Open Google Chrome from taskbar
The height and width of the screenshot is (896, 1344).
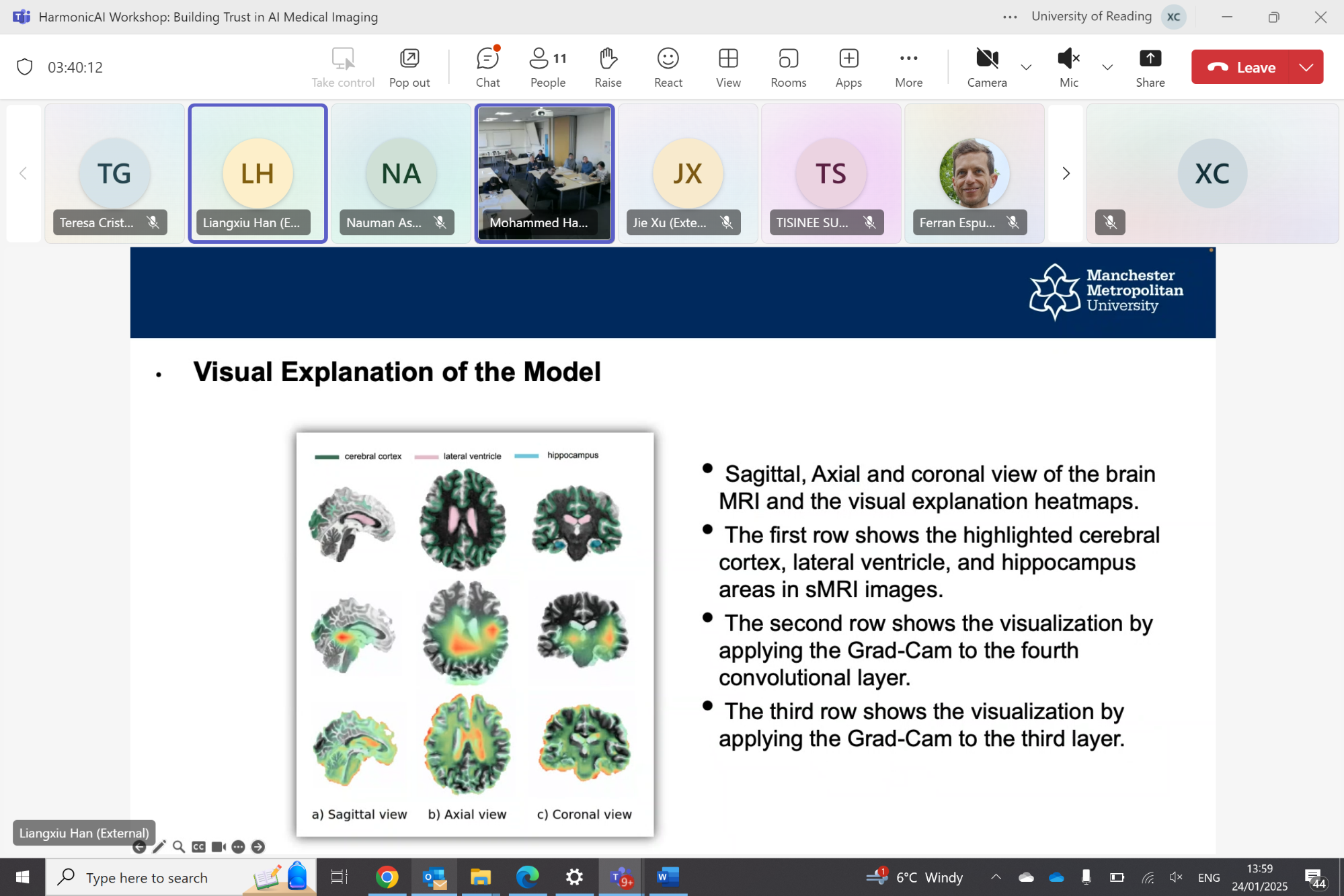point(387,877)
